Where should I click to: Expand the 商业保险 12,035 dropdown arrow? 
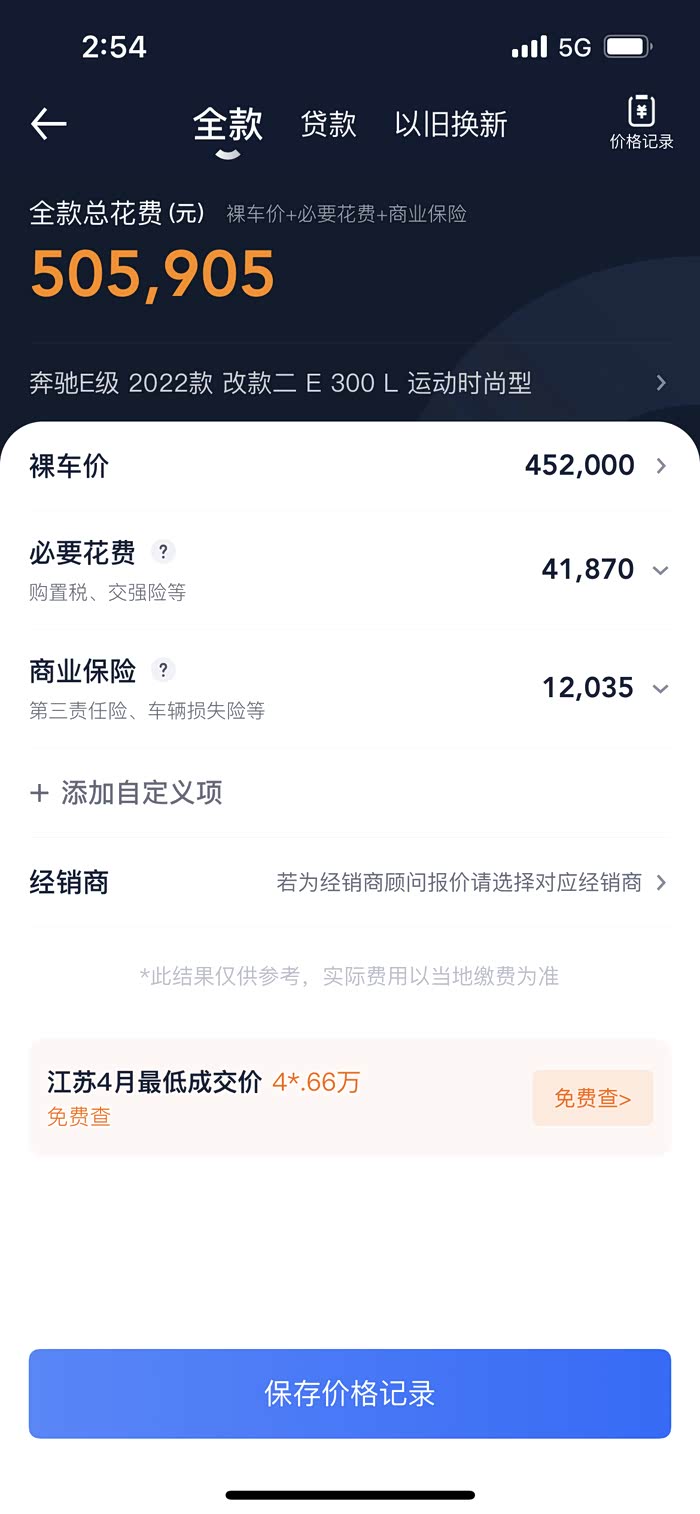pos(660,689)
